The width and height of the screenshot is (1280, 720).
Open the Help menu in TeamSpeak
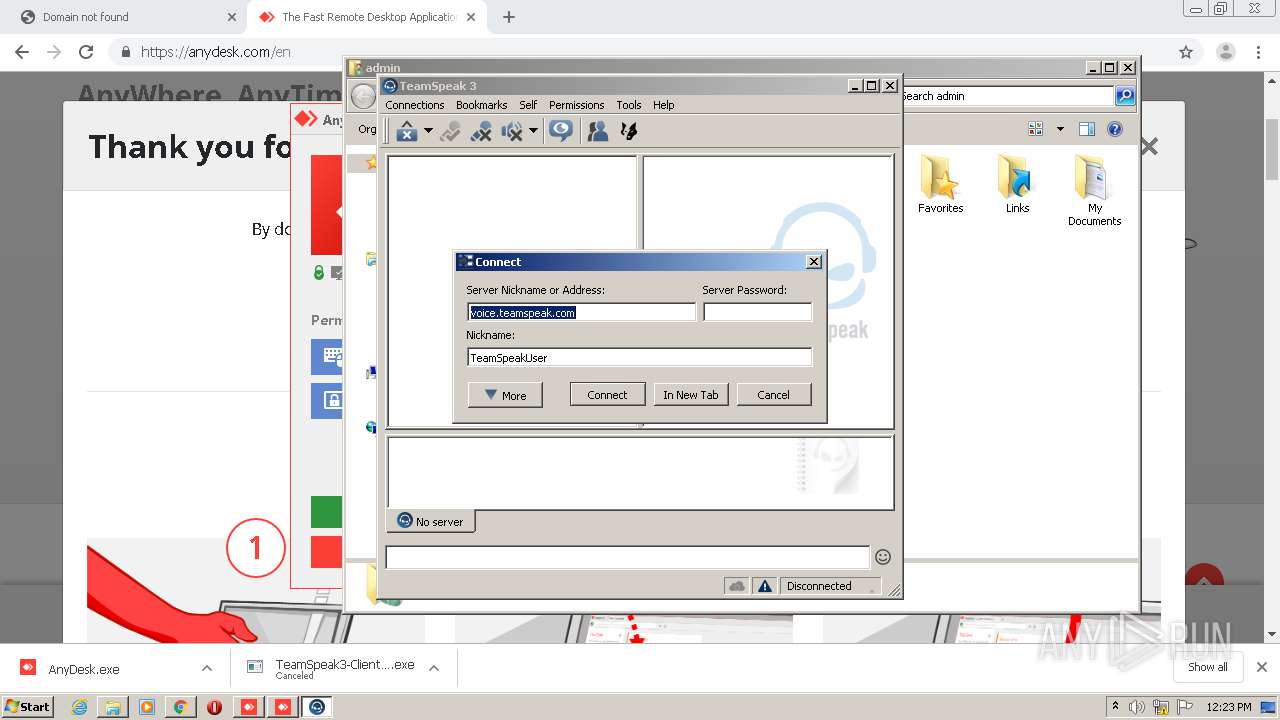(x=663, y=105)
